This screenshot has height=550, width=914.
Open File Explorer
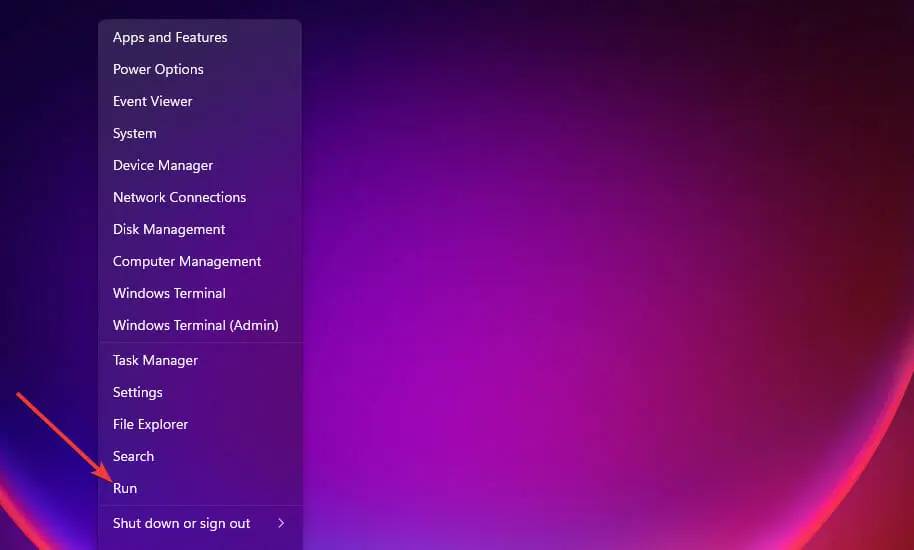point(150,424)
